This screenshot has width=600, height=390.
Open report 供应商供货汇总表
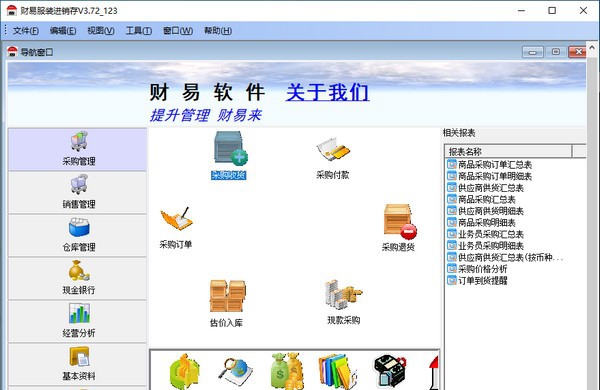(485, 188)
